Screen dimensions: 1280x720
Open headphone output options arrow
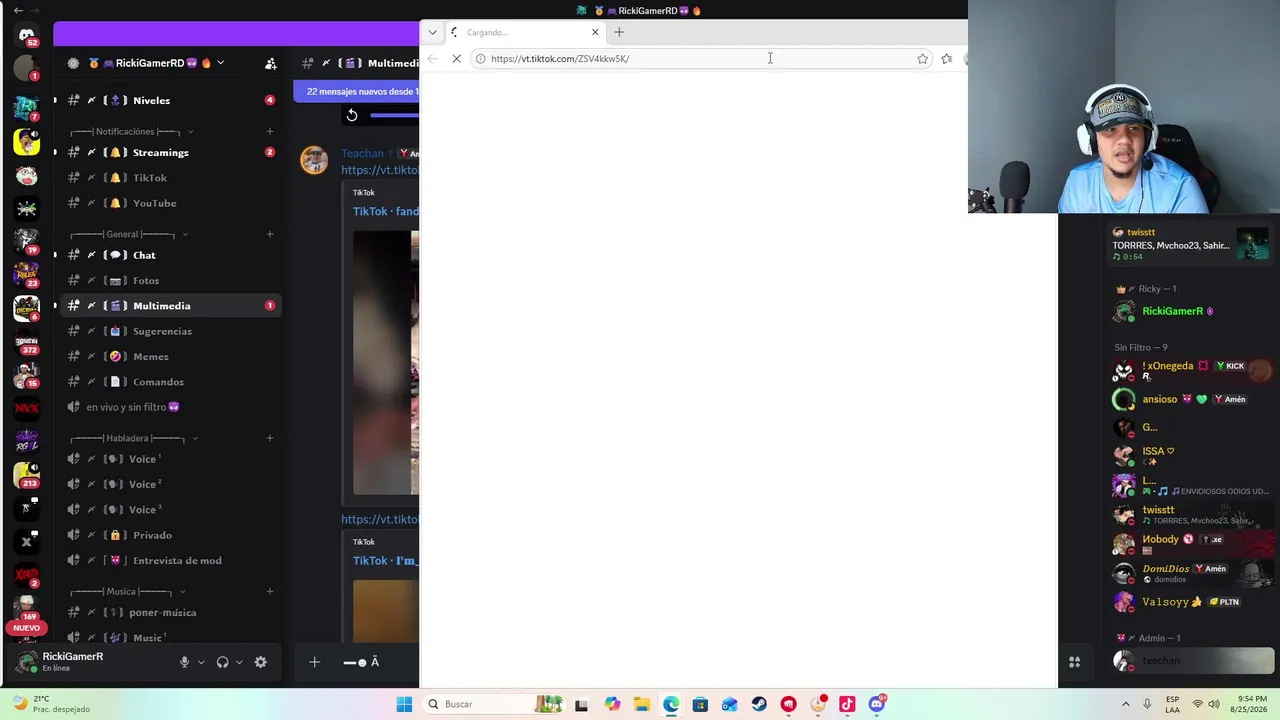tap(239, 662)
